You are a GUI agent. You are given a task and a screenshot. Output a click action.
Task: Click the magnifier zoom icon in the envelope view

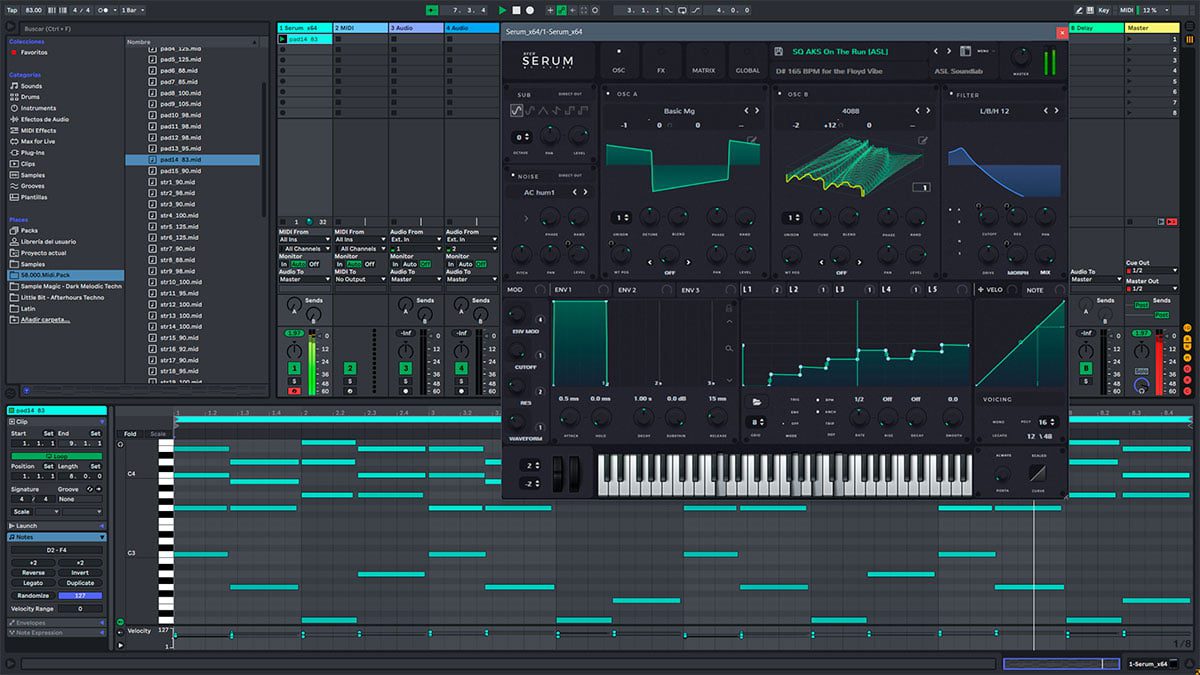pyautogui.click(x=731, y=348)
